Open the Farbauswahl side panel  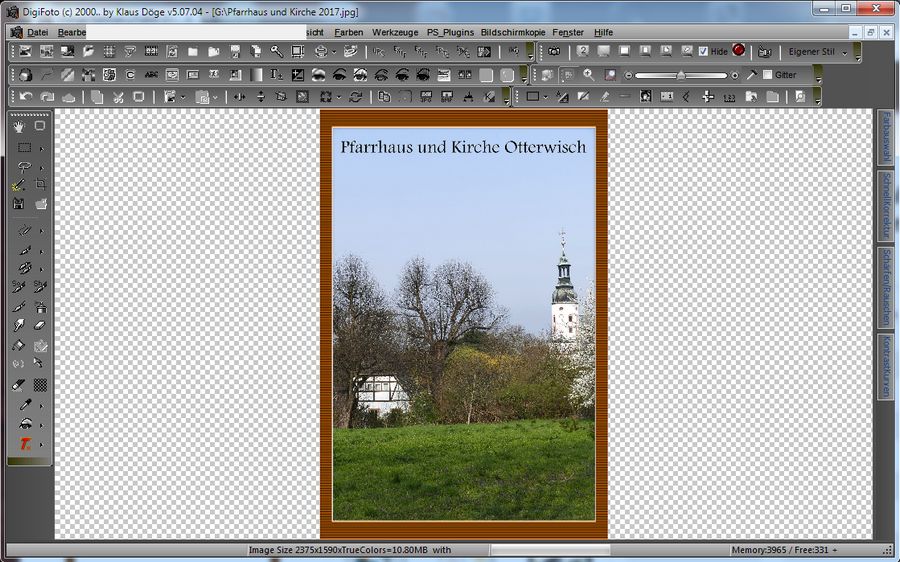point(885,137)
